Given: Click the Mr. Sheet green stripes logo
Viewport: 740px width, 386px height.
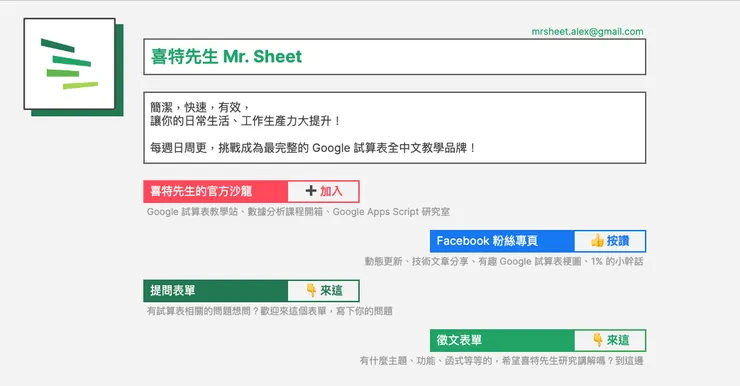Looking at the screenshot, I should pos(69,64).
